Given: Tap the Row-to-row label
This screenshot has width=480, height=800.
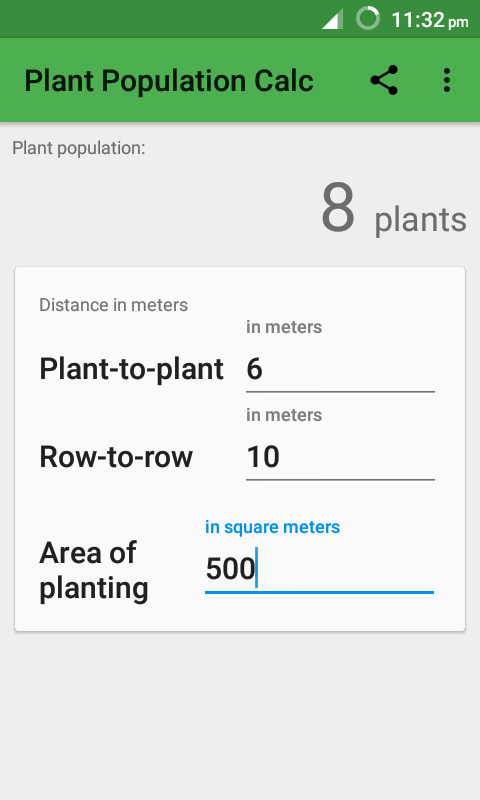Looking at the screenshot, I should click(x=116, y=457).
